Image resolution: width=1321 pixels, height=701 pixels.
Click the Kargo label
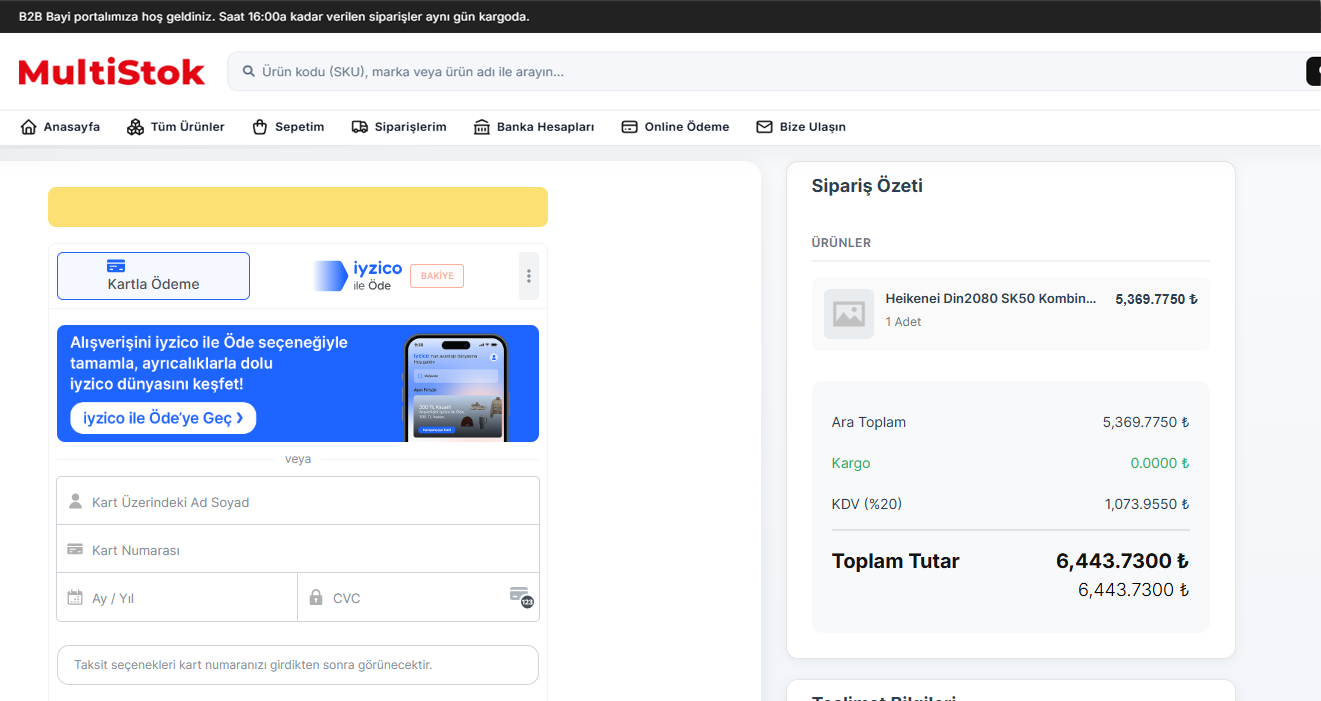[851, 463]
